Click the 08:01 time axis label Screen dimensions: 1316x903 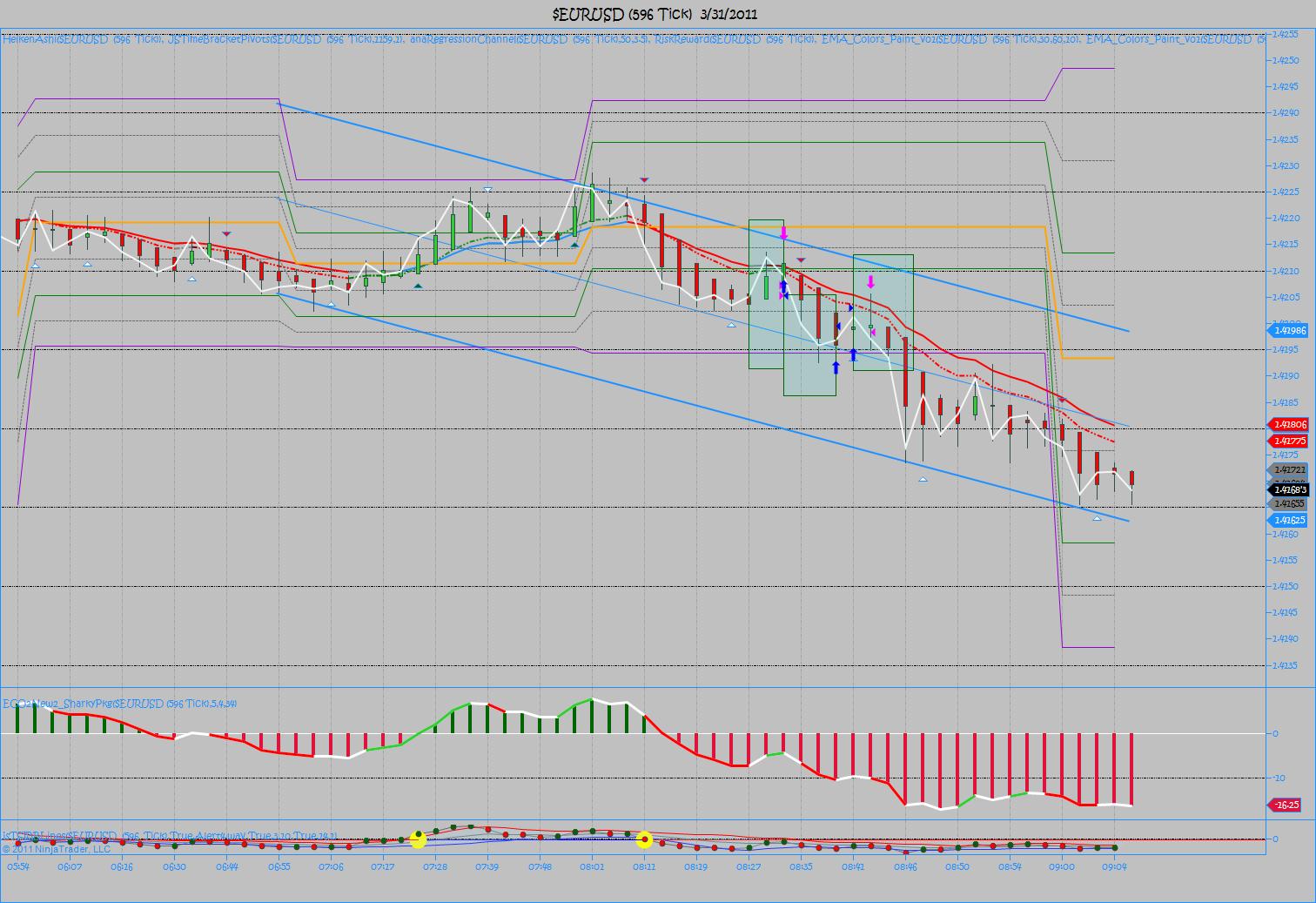(x=592, y=867)
